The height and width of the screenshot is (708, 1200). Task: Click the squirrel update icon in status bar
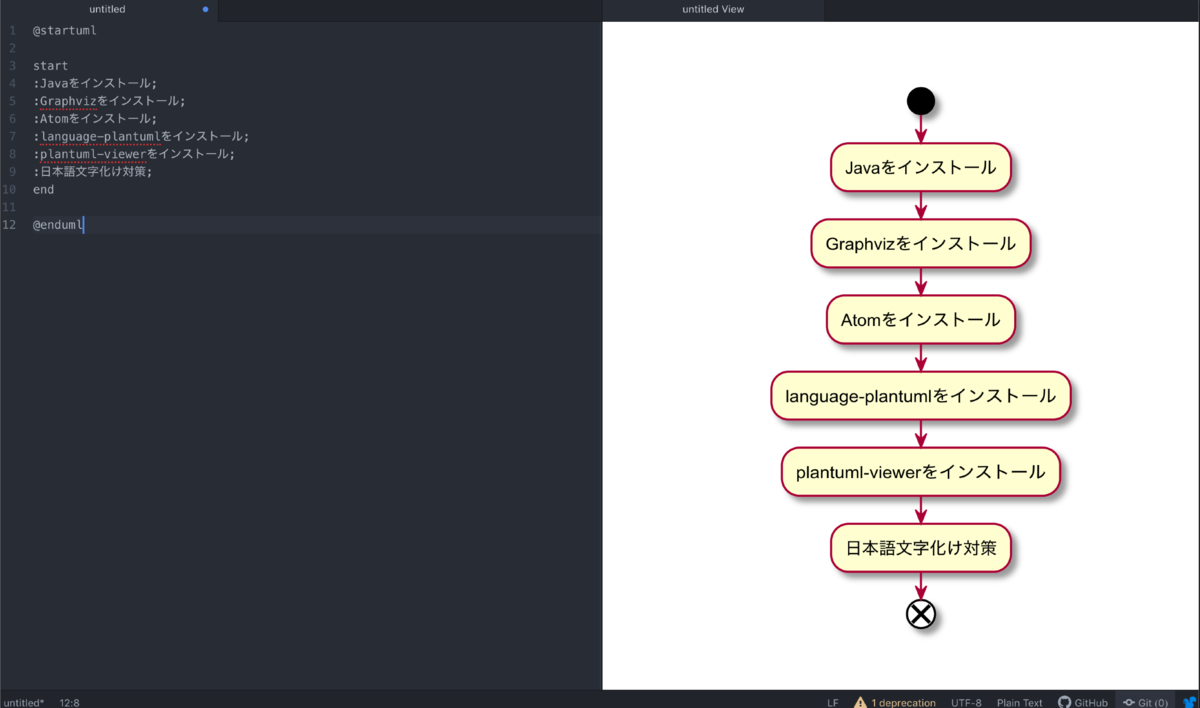[1190, 702]
